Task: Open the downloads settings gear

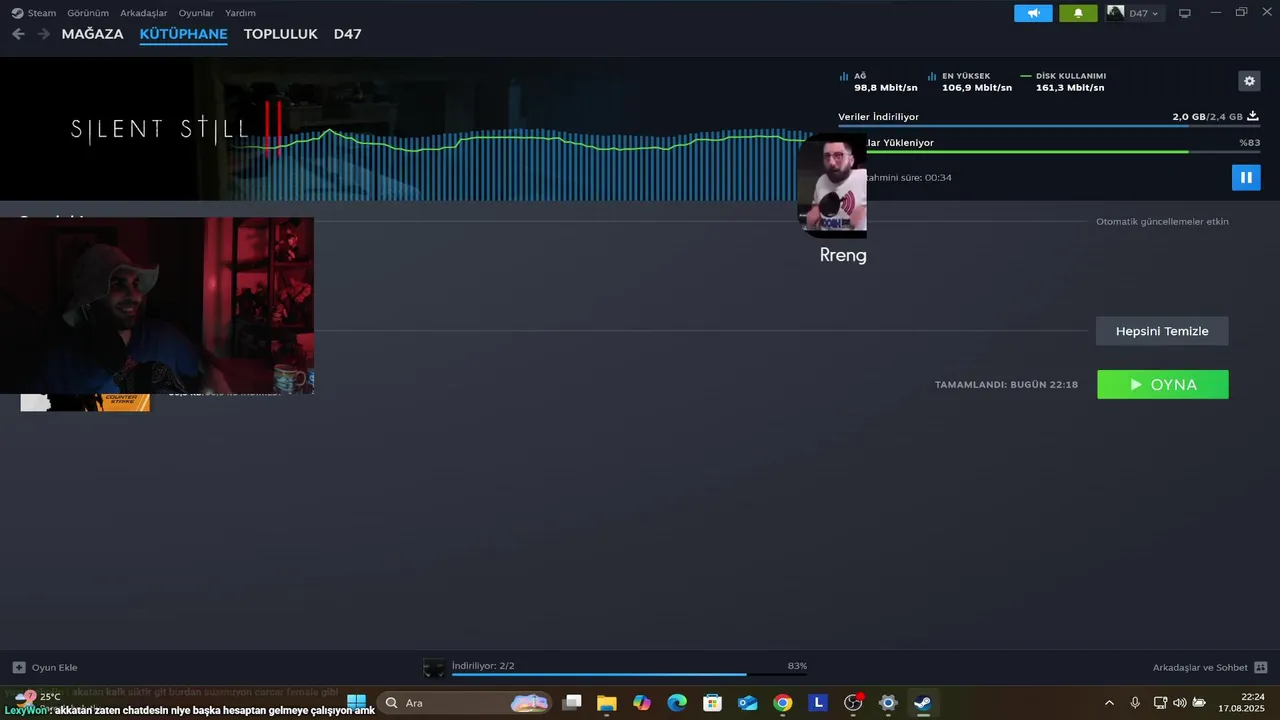Action: click(x=1249, y=81)
